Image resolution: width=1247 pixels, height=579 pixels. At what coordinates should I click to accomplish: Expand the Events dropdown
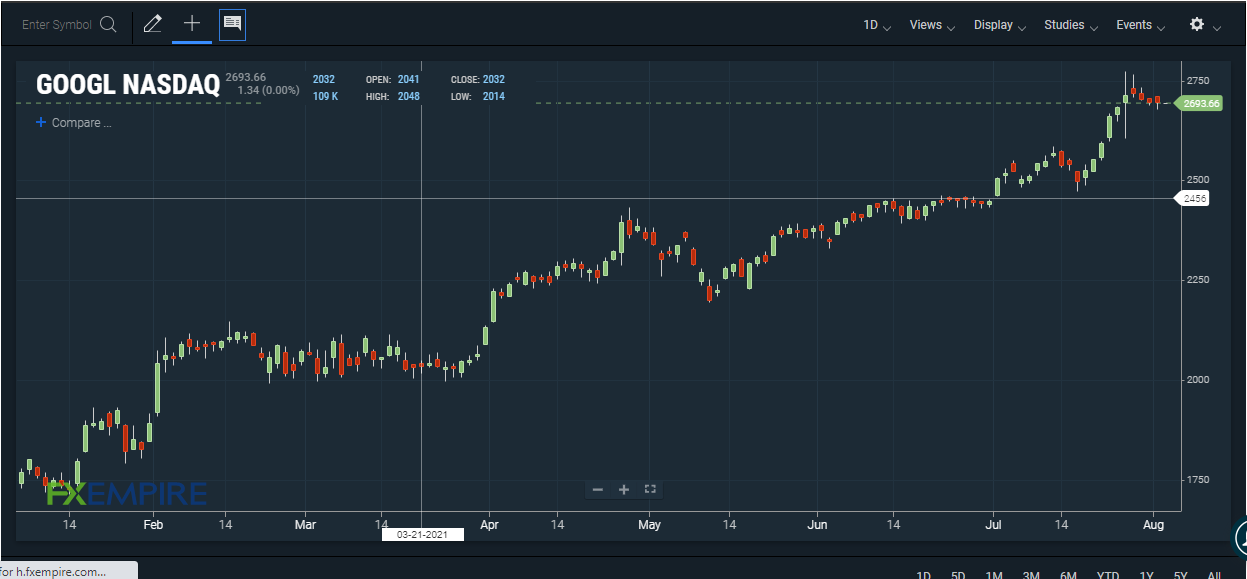point(1141,25)
